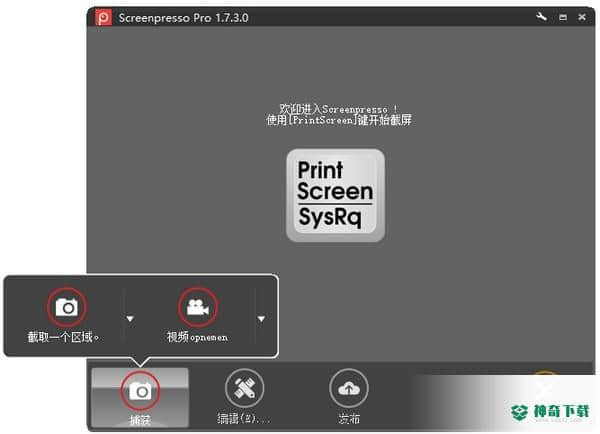Click the Screenpresso Pro 1.7.3.0 title text
The width and height of the screenshot is (600, 434).
(x=184, y=18)
